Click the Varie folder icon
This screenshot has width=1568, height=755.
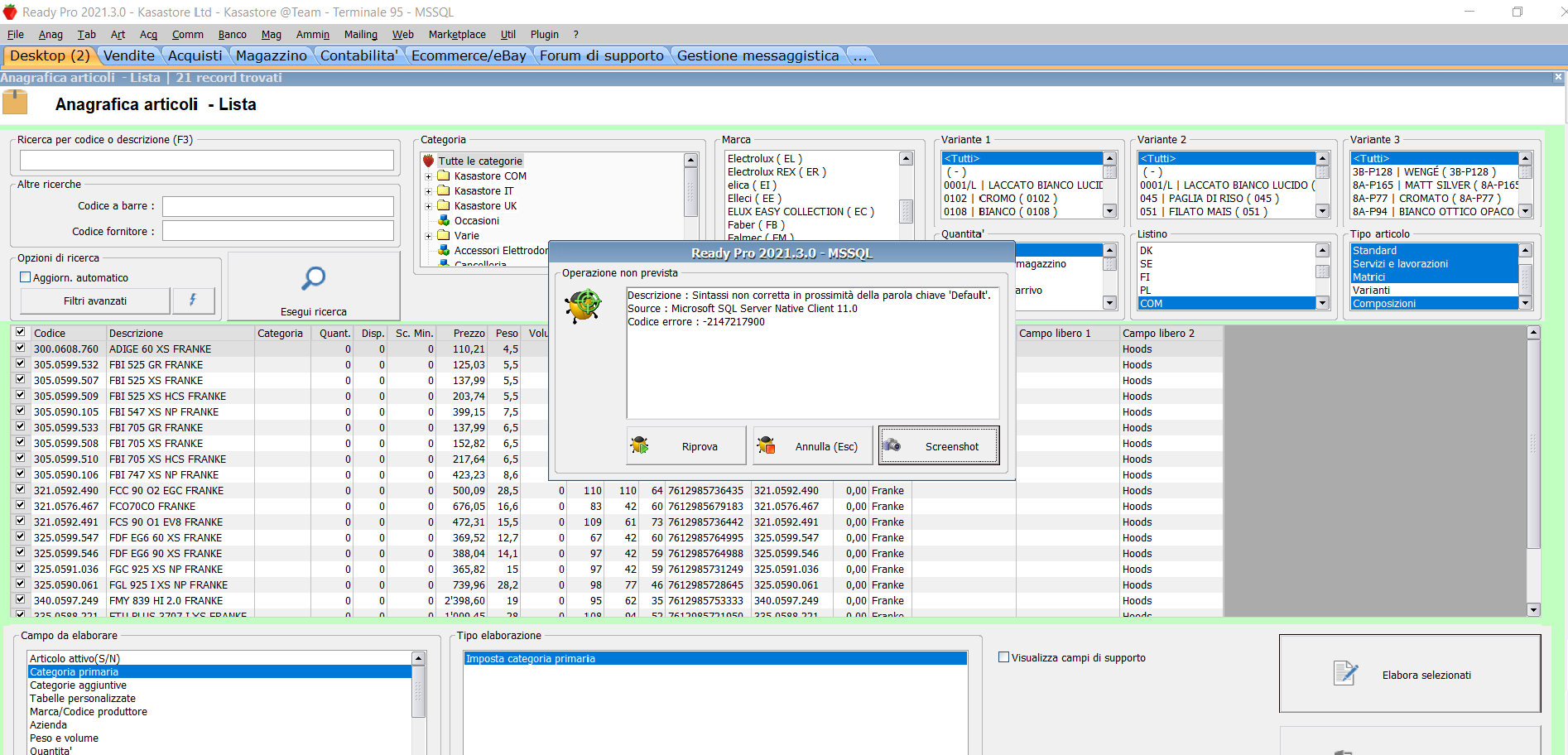443,235
